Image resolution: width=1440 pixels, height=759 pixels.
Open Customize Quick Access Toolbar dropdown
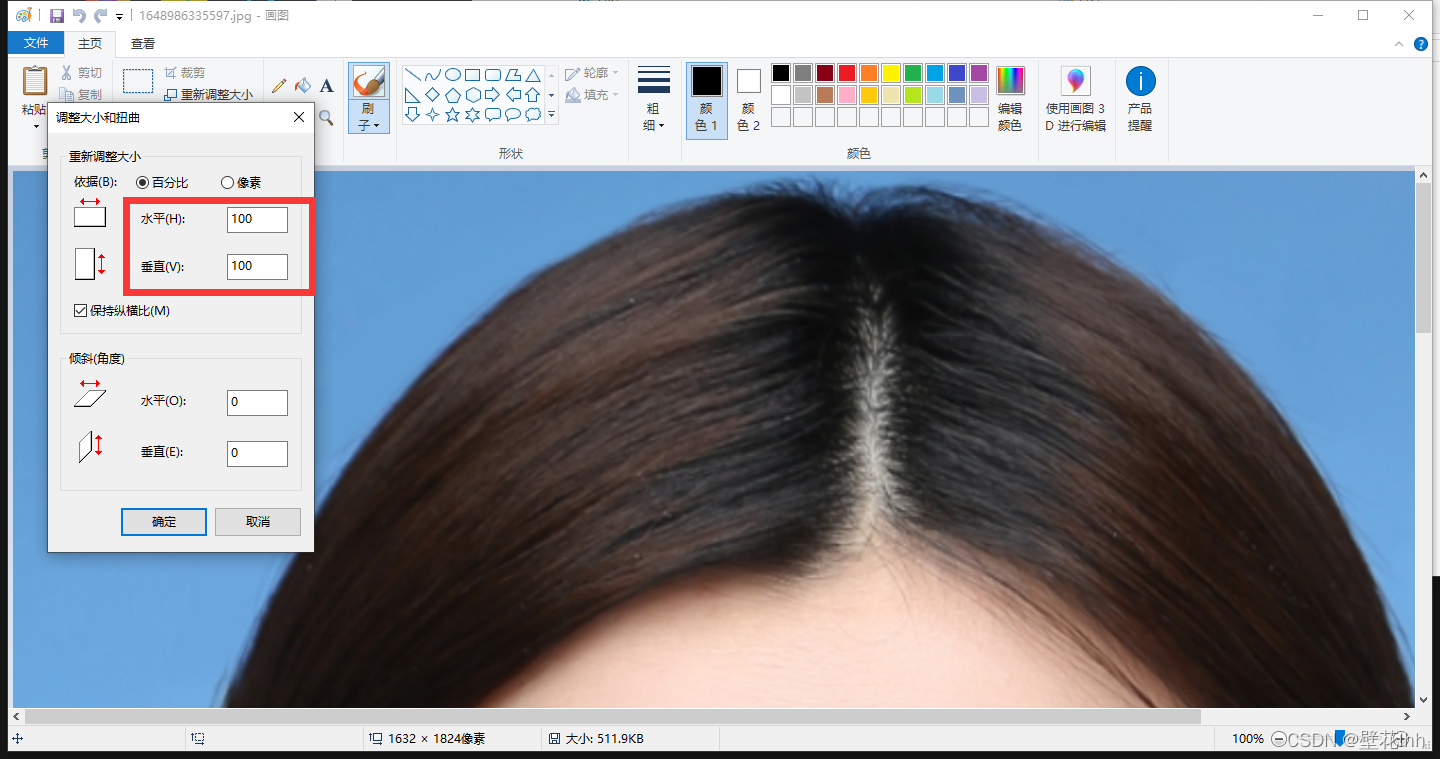tap(120, 16)
